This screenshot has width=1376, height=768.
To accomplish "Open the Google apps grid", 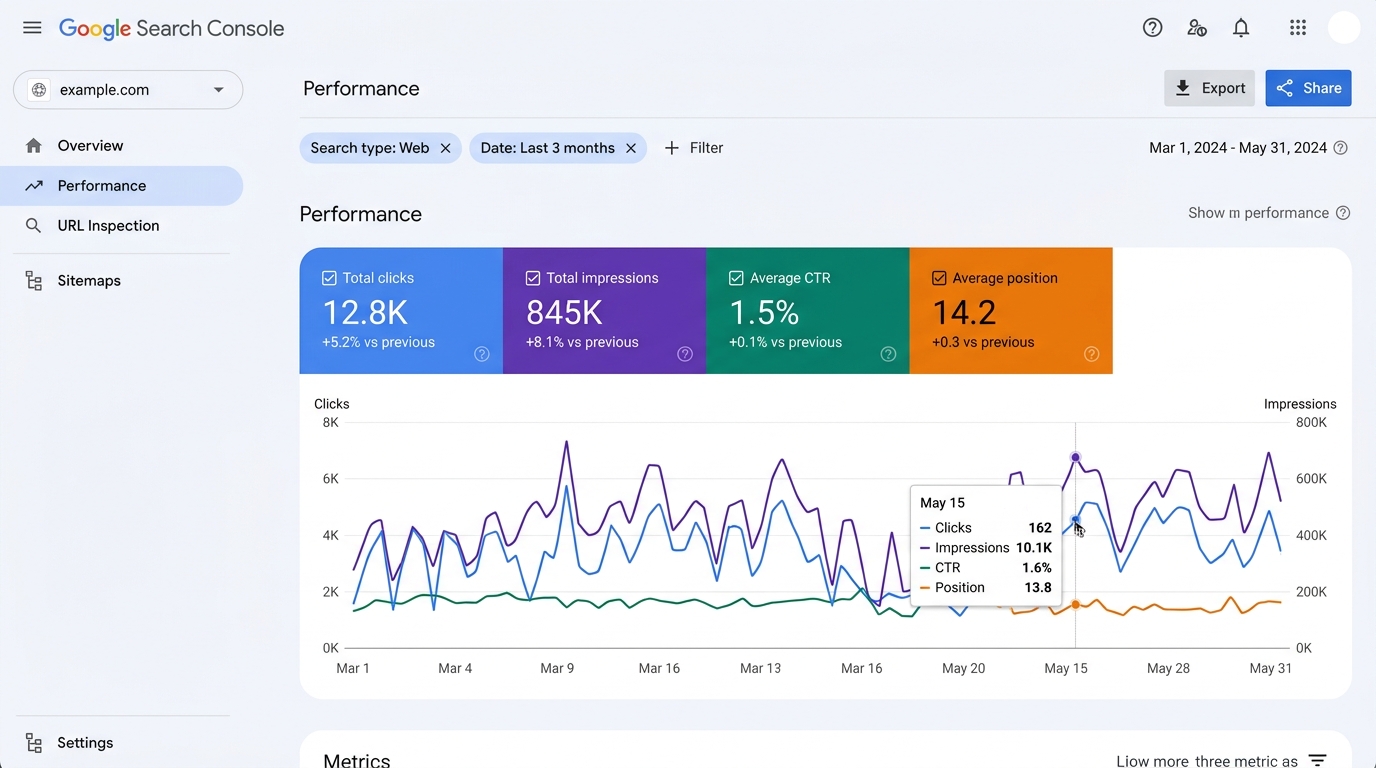I will click(1298, 28).
